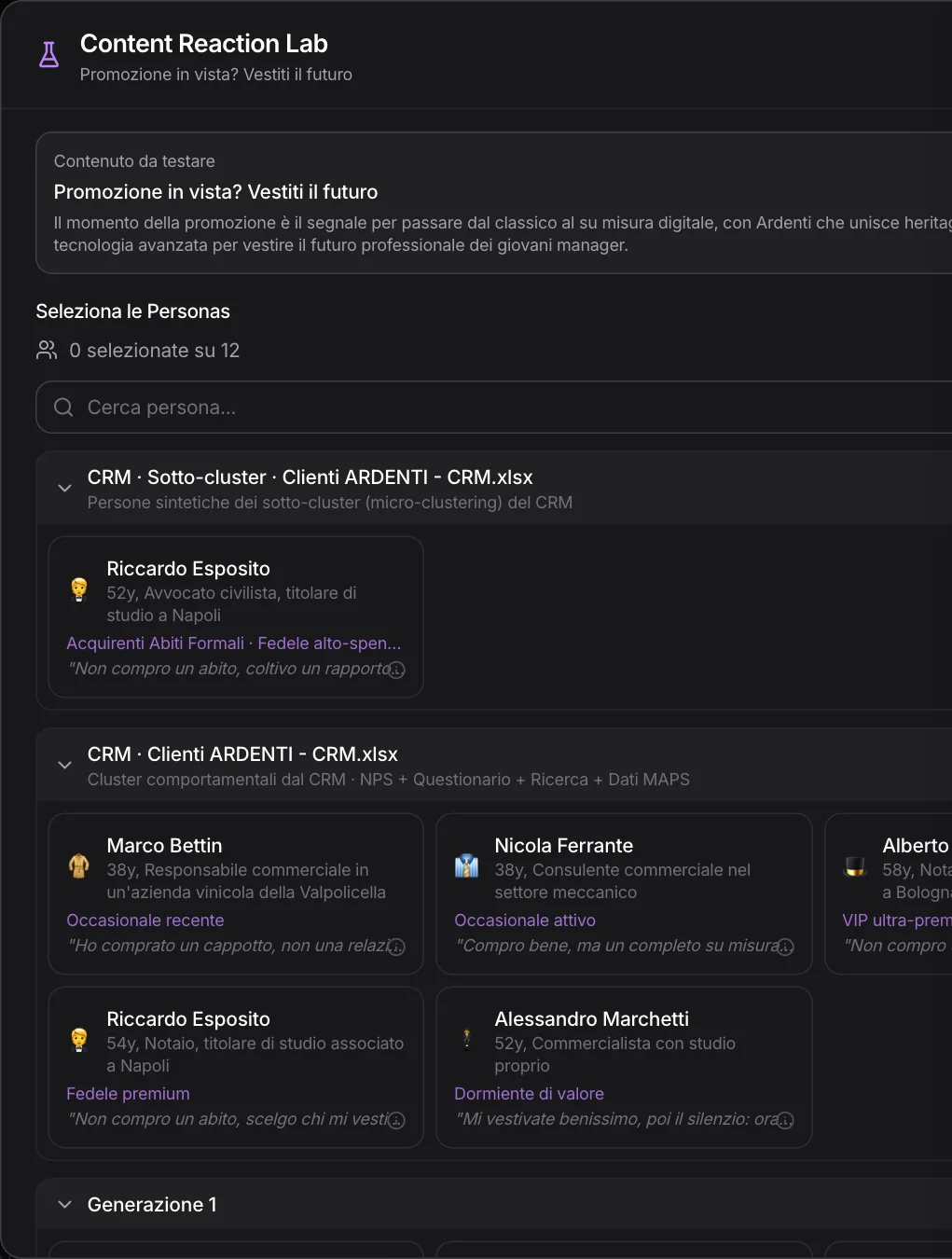952x1259 pixels.
Task: Open info icon on Alessandro Marchetti's quote
Action: (x=786, y=1120)
